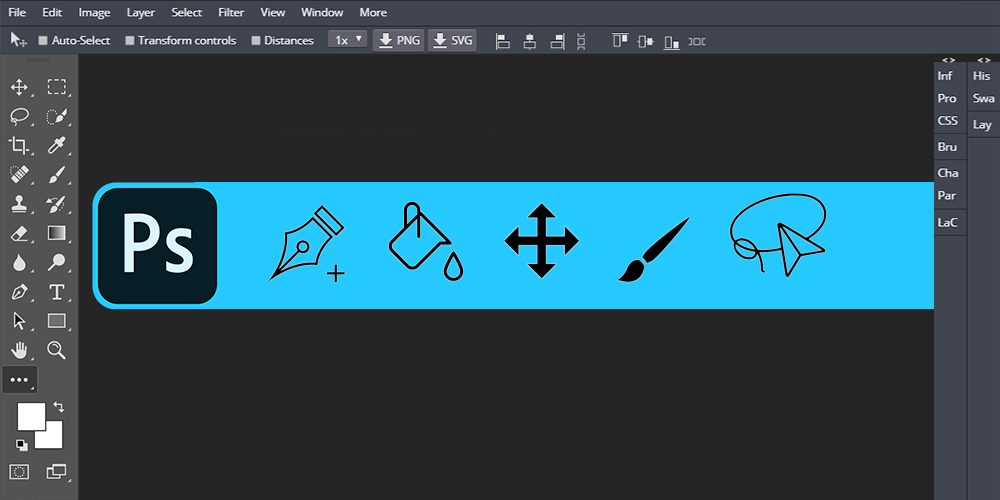This screenshot has width=1000, height=500.
Task: Enable the Transform controls checkbox
Action: tap(129, 41)
